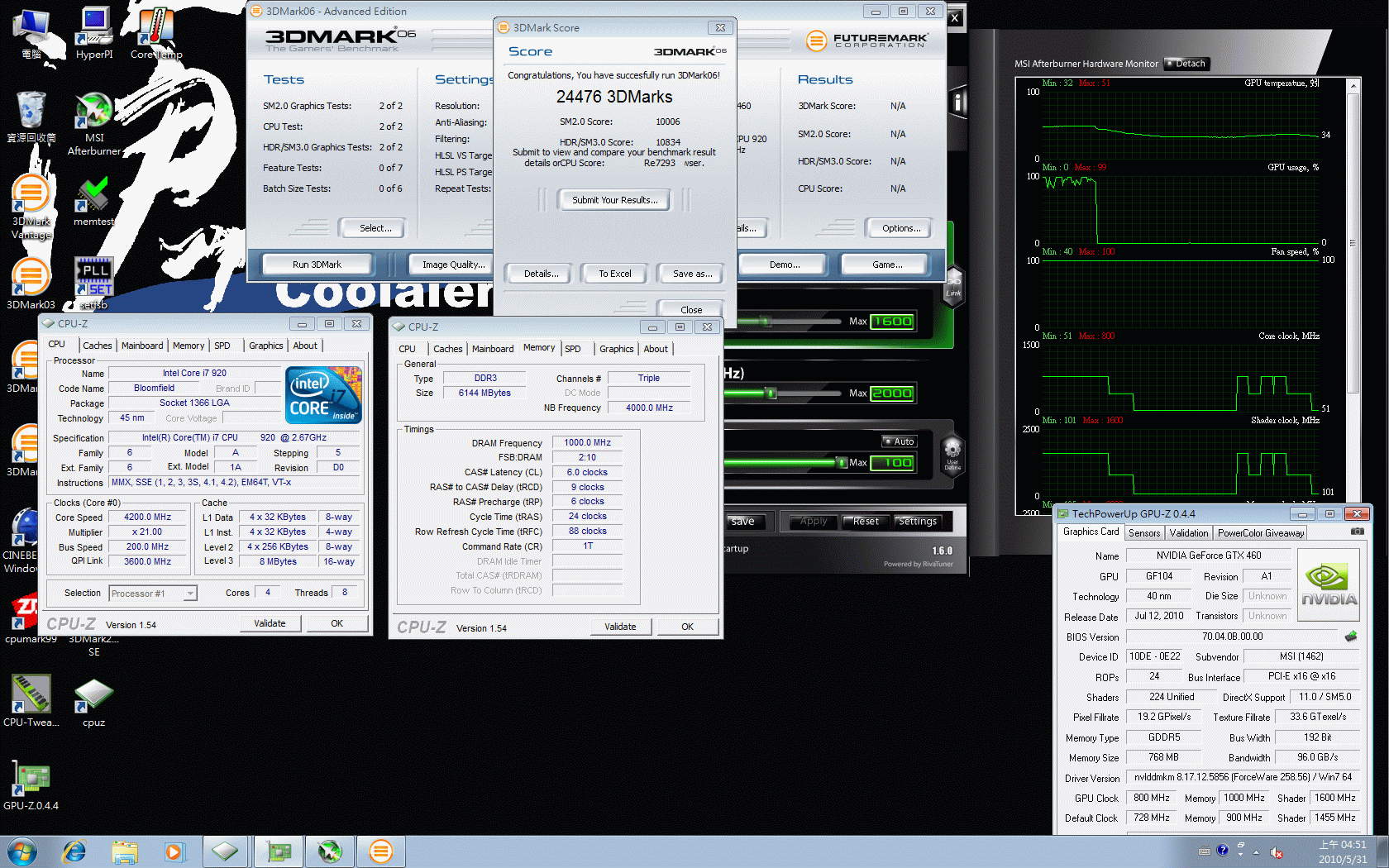Toggle the Afterburner fan Auto button

coord(899,441)
